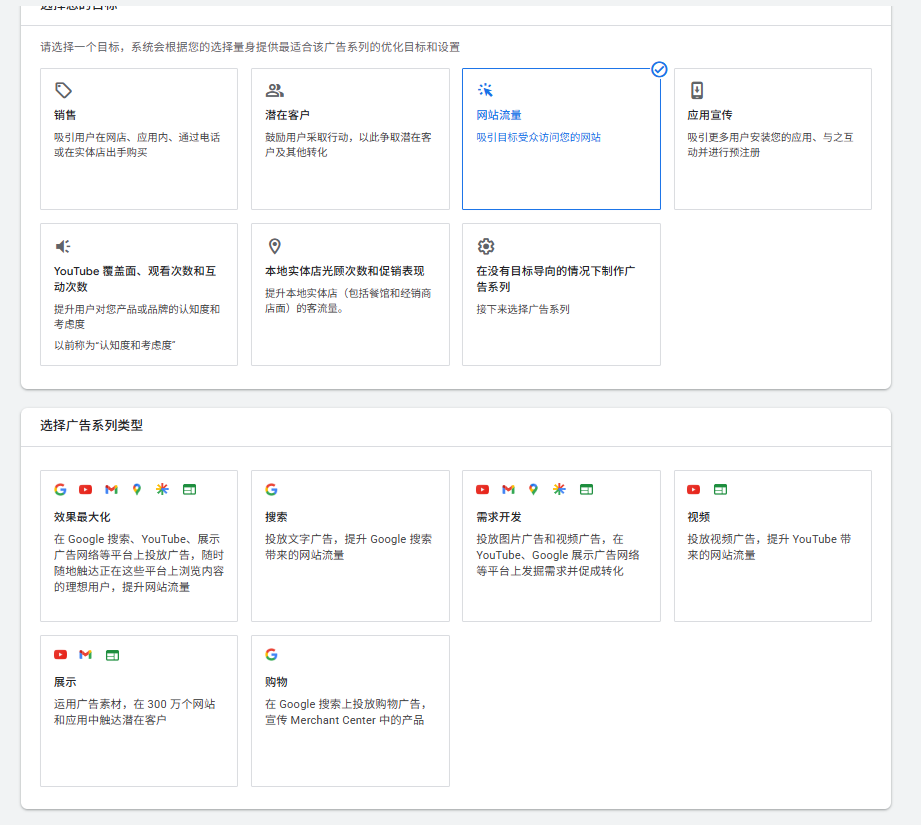The height and width of the screenshot is (825, 921).
Task: Select the 购物 campaign type title
Action: [276, 682]
